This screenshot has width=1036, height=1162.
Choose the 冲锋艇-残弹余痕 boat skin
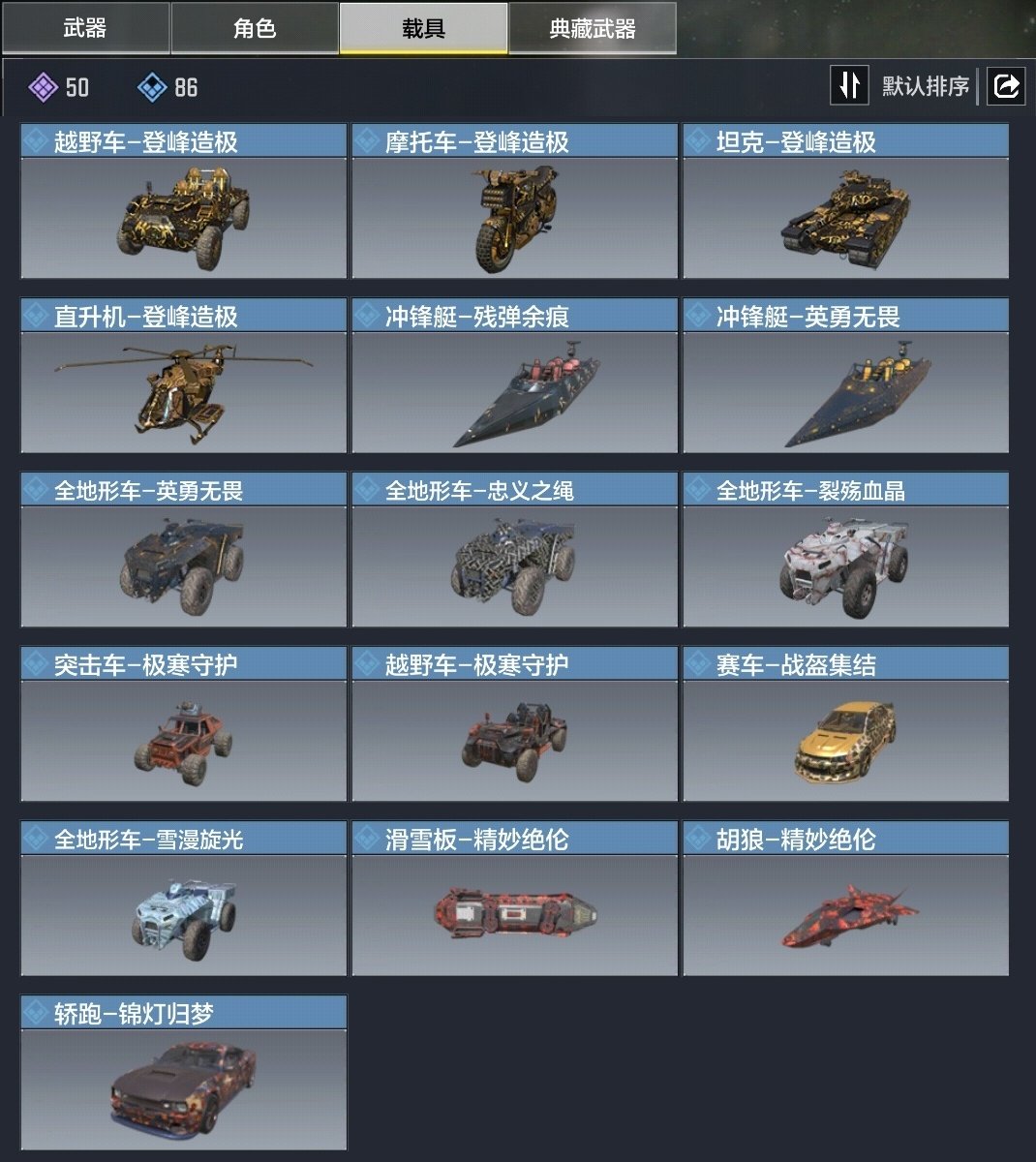point(515,376)
